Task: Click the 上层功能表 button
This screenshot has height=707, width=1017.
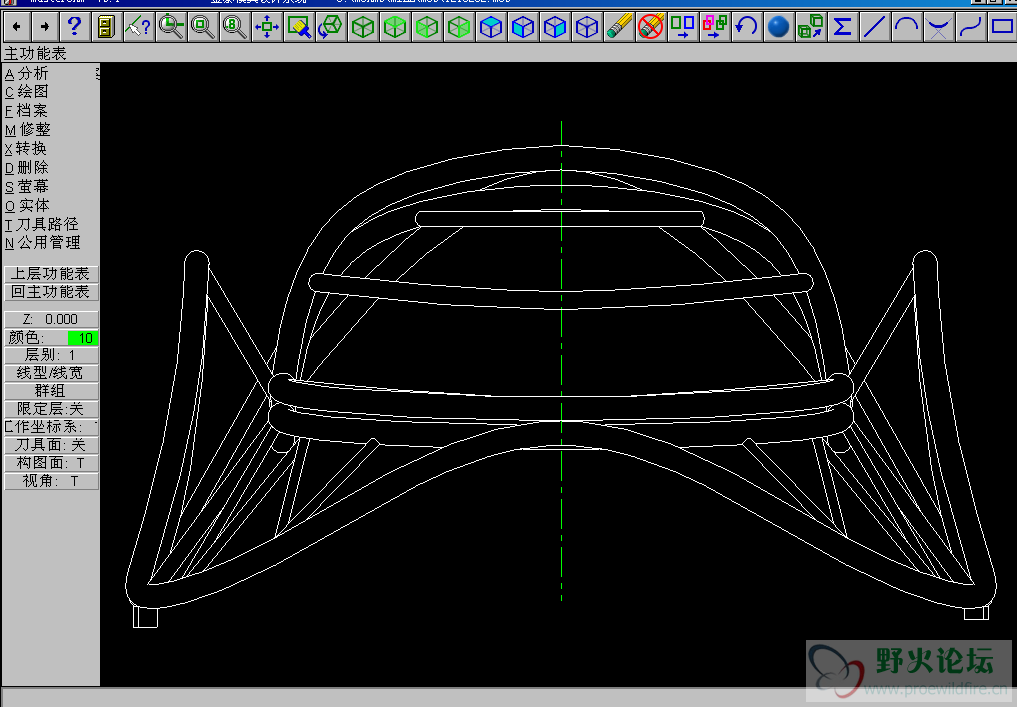Action: (51, 274)
